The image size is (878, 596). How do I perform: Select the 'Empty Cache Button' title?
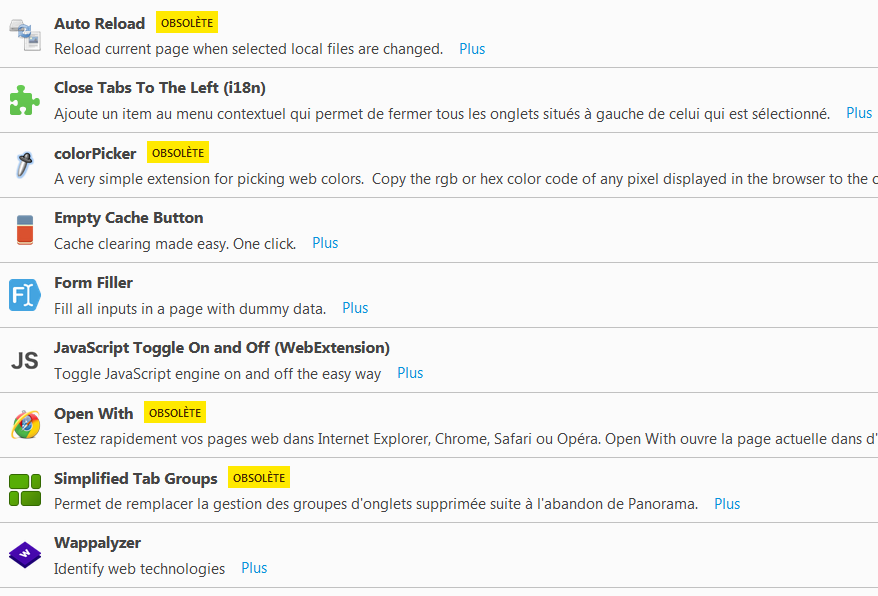(129, 217)
